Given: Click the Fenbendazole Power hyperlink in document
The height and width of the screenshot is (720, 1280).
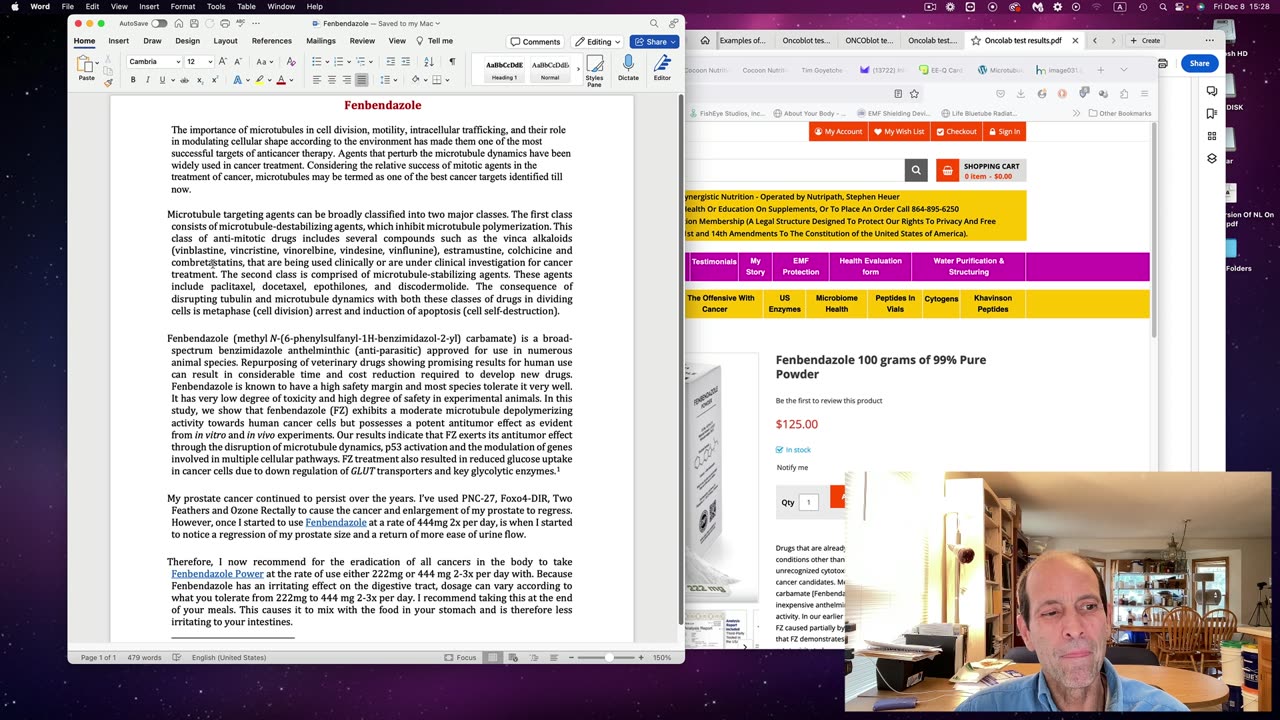Looking at the screenshot, I should [x=217, y=574].
